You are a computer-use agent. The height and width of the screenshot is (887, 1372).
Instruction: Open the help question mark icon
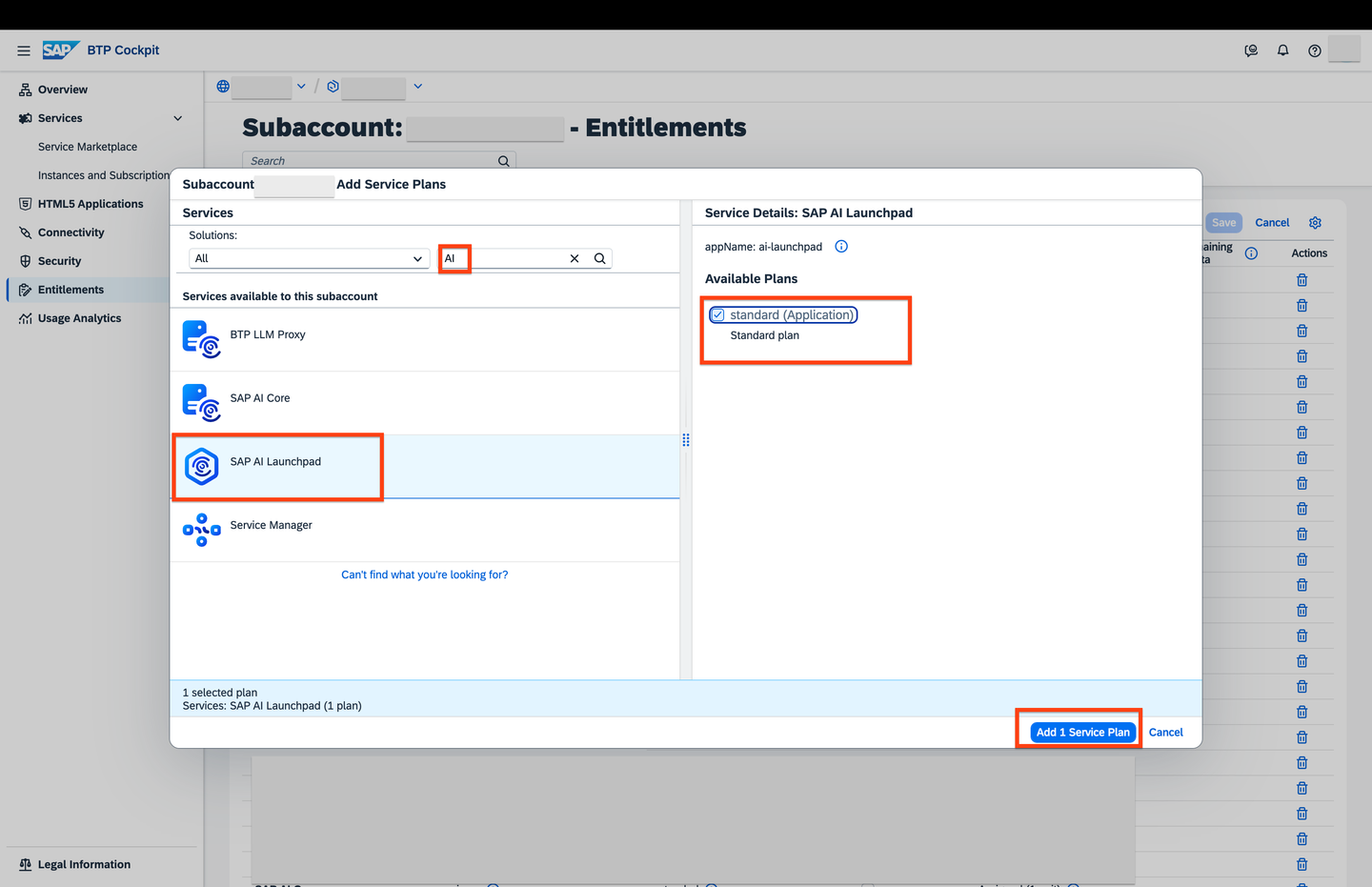click(1315, 50)
